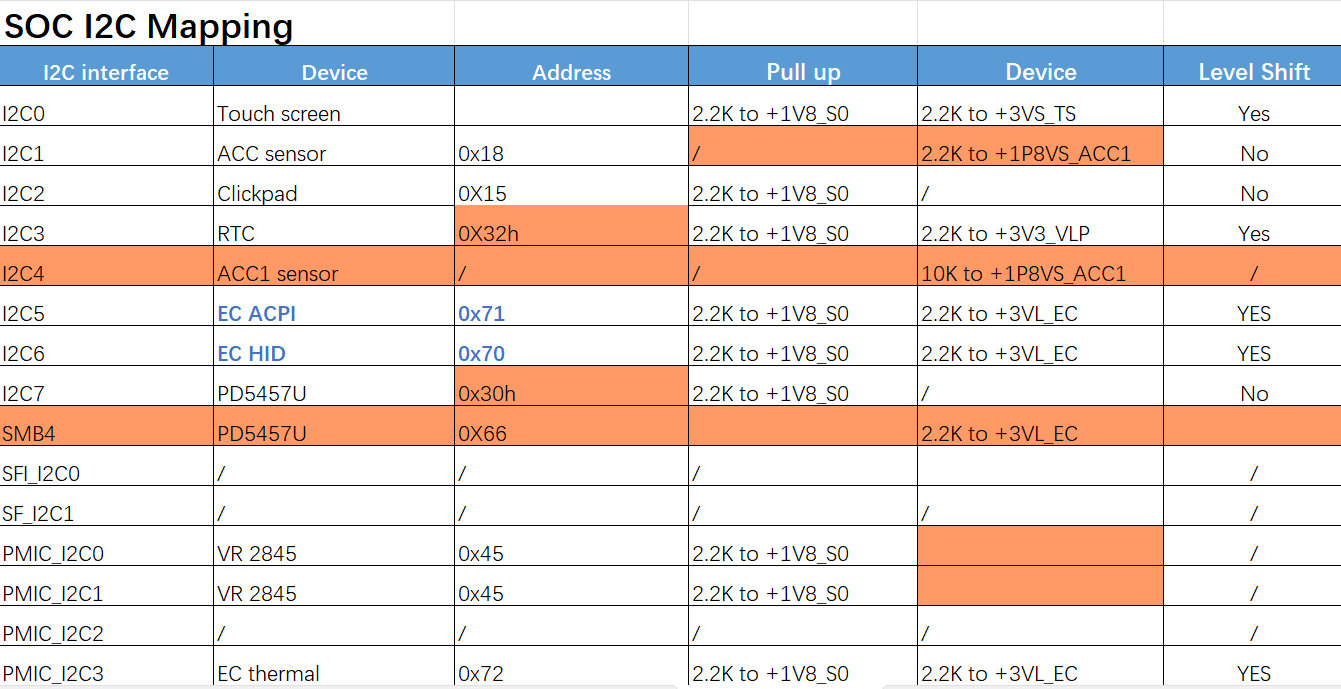Click the 2.2K to +3VS_TS cell
The height and width of the screenshot is (689, 1341).
coord(1040,106)
